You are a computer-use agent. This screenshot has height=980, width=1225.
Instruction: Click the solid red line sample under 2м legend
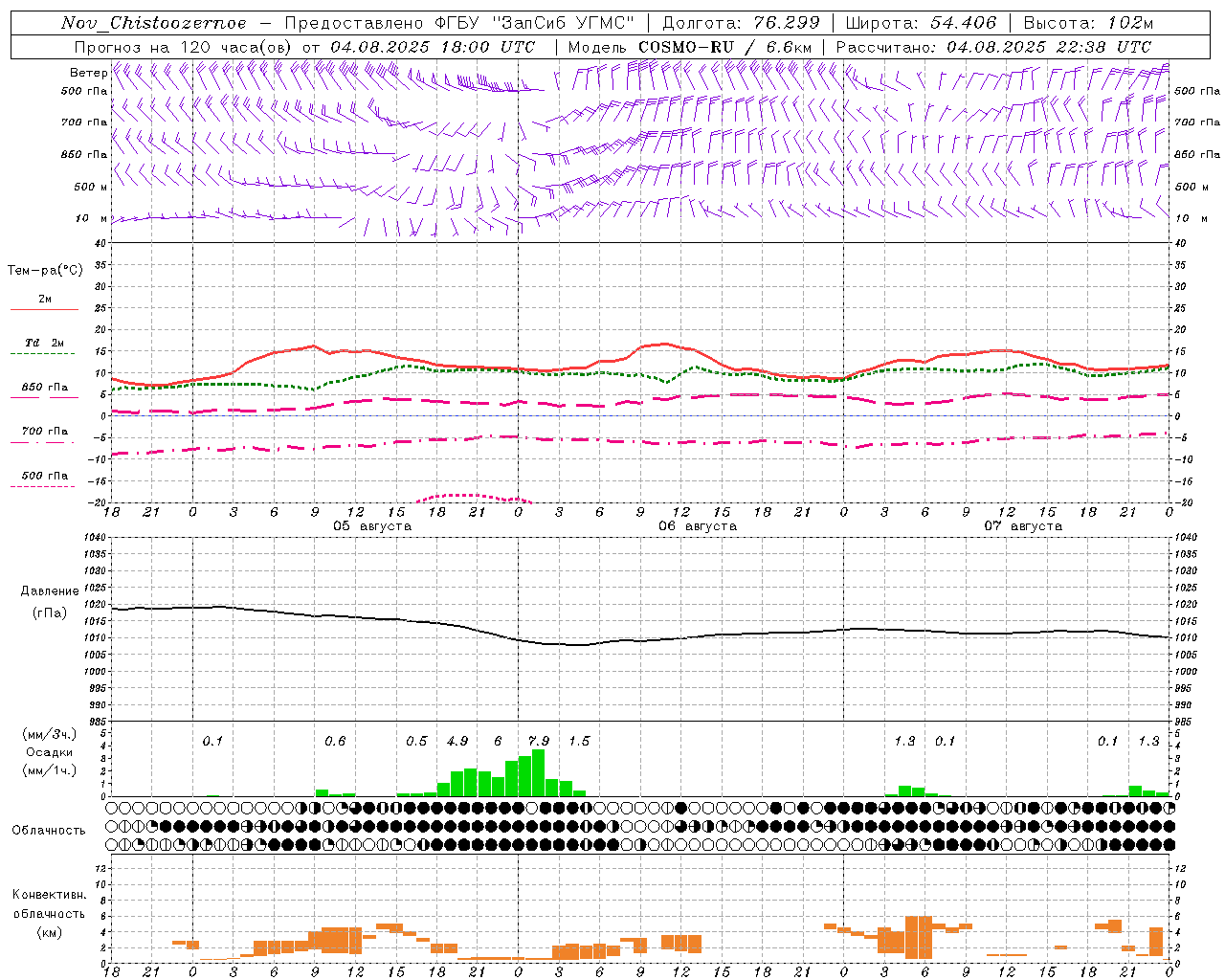pos(44,309)
